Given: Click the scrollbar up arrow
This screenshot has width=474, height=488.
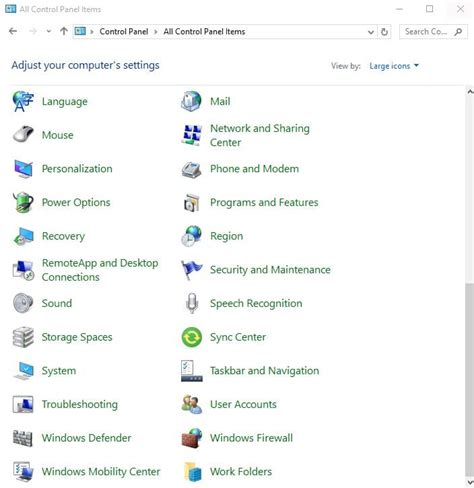Looking at the screenshot, I should 470,92.
